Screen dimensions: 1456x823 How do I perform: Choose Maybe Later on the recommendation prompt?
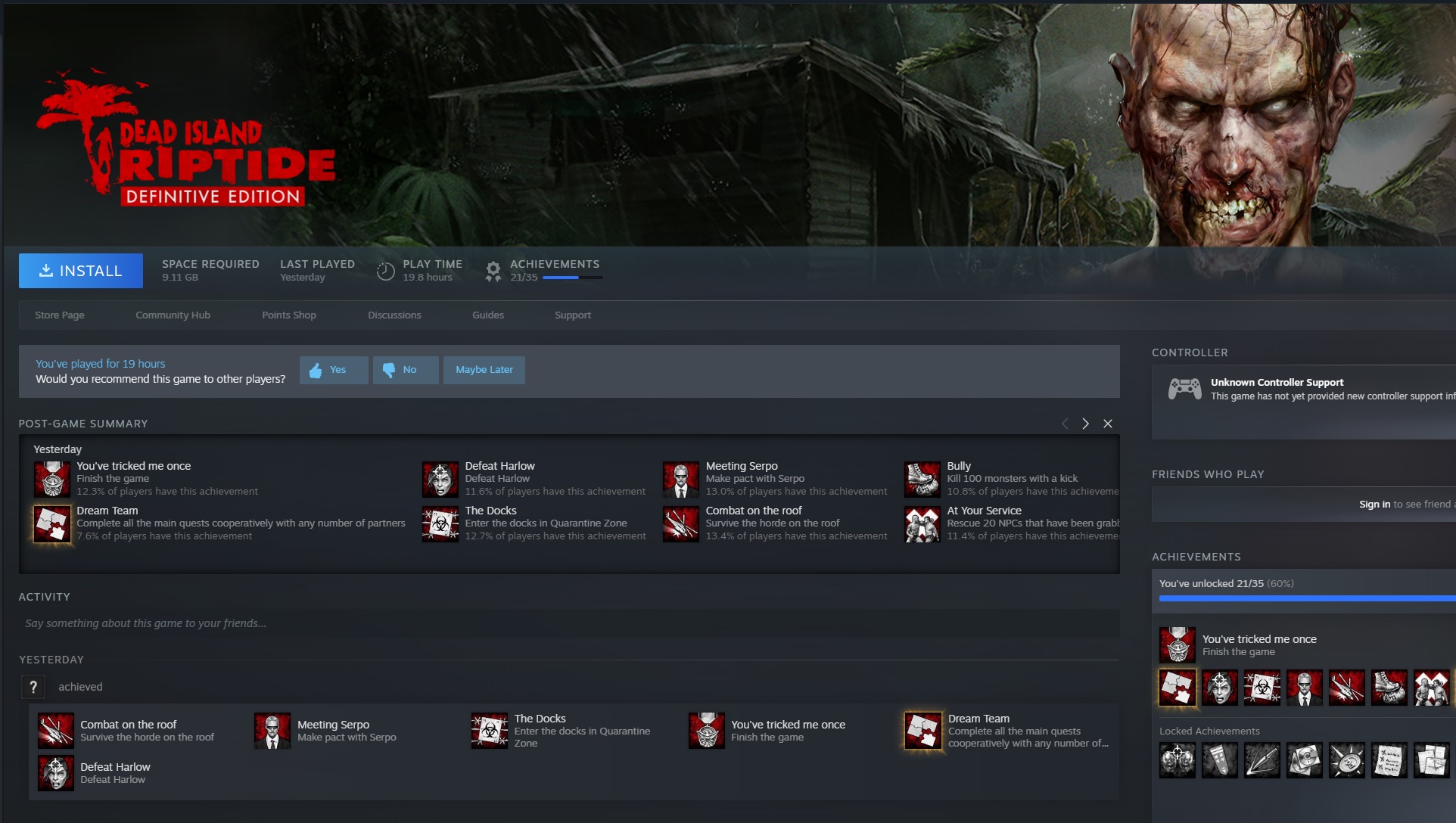pyautogui.click(x=484, y=370)
